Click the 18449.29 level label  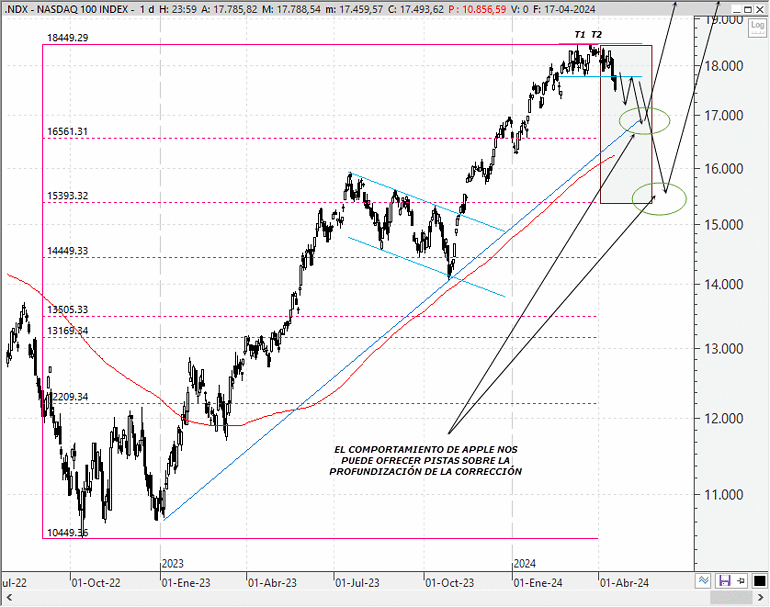click(x=68, y=38)
